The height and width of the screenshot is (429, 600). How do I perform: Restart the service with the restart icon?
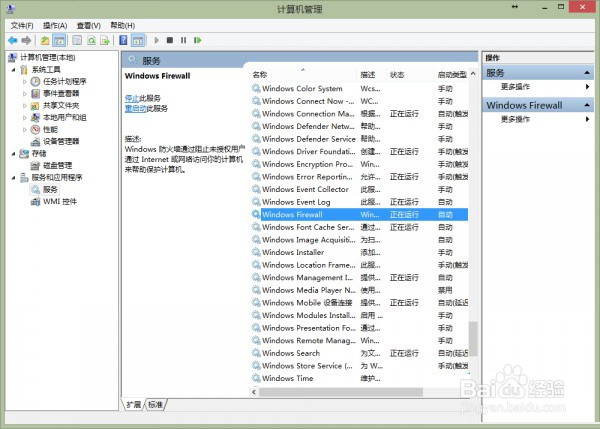pyautogui.click(x=197, y=40)
